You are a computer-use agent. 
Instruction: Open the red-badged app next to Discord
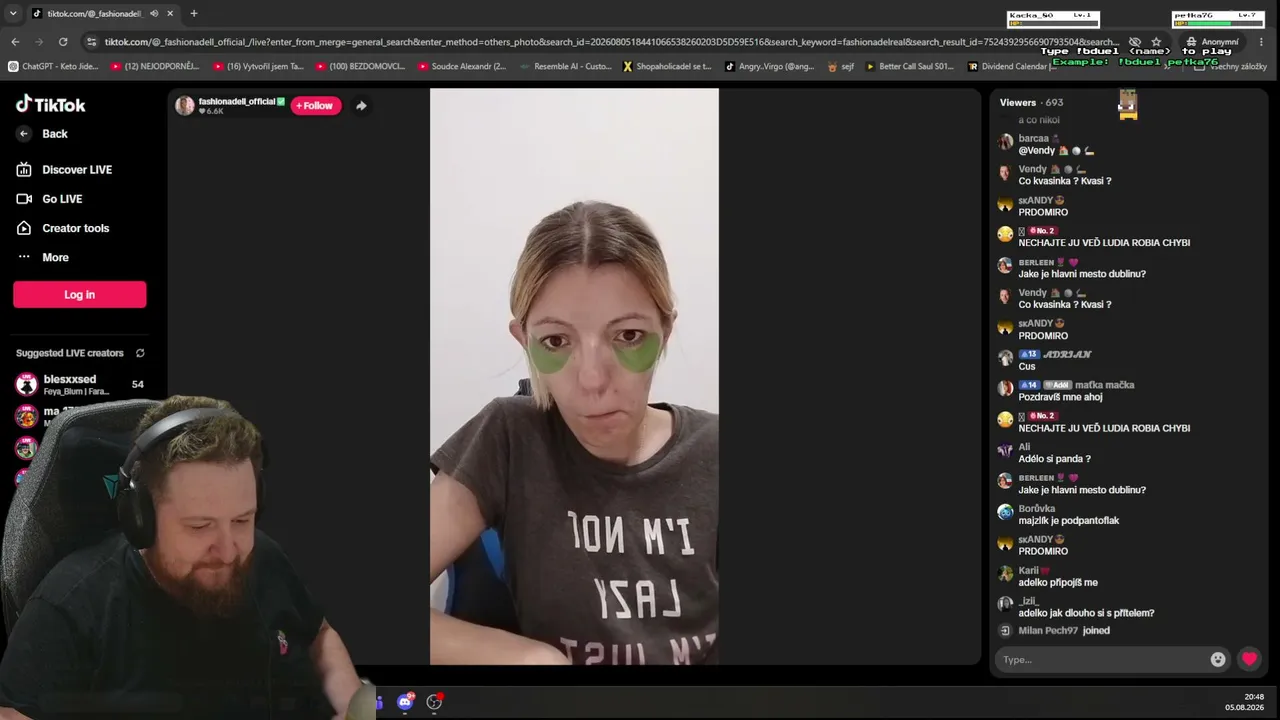(435, 702)
